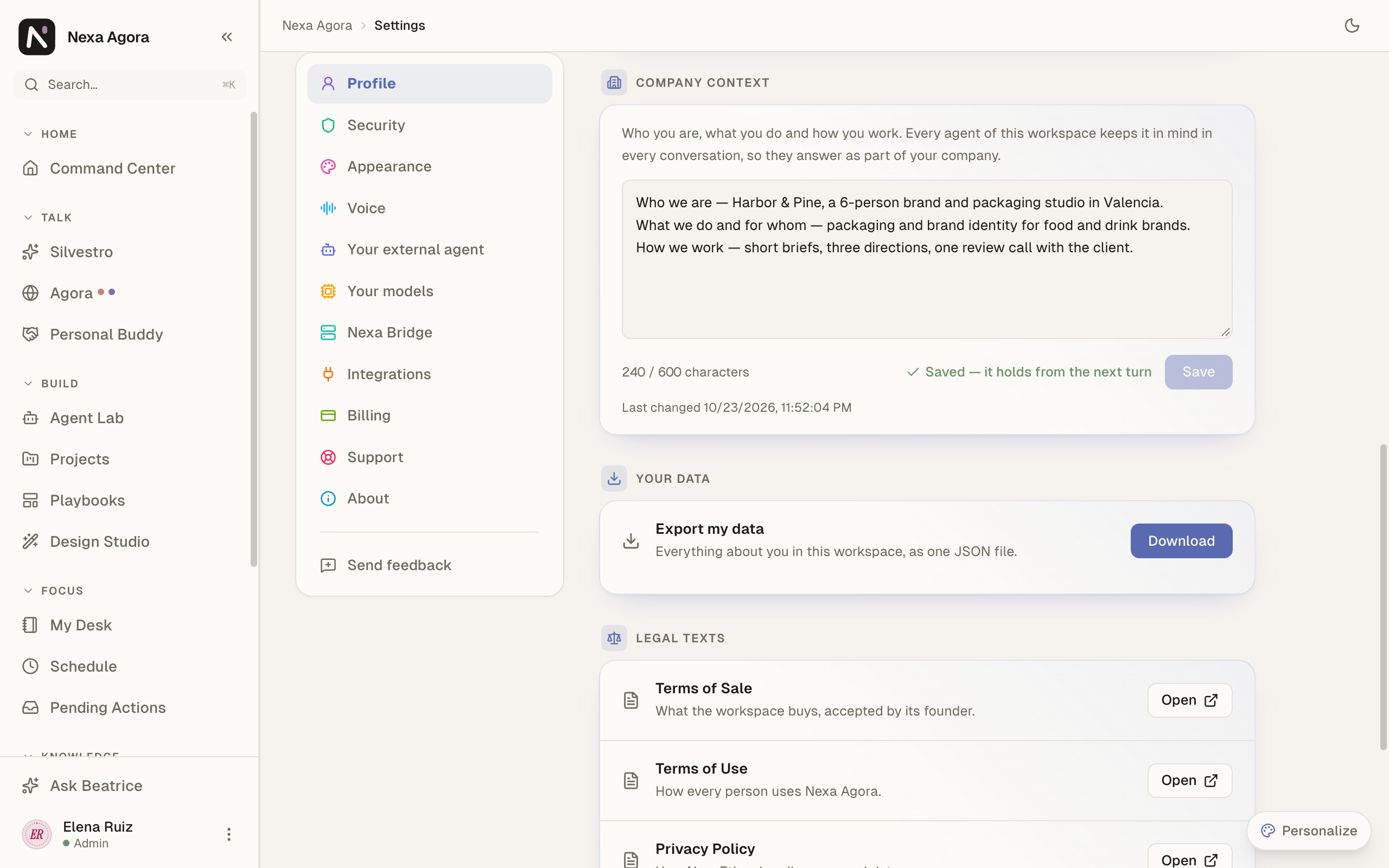Open Pending Actions inbox icon
This screenshot has height=868, width=1389.
click(30, 707)
